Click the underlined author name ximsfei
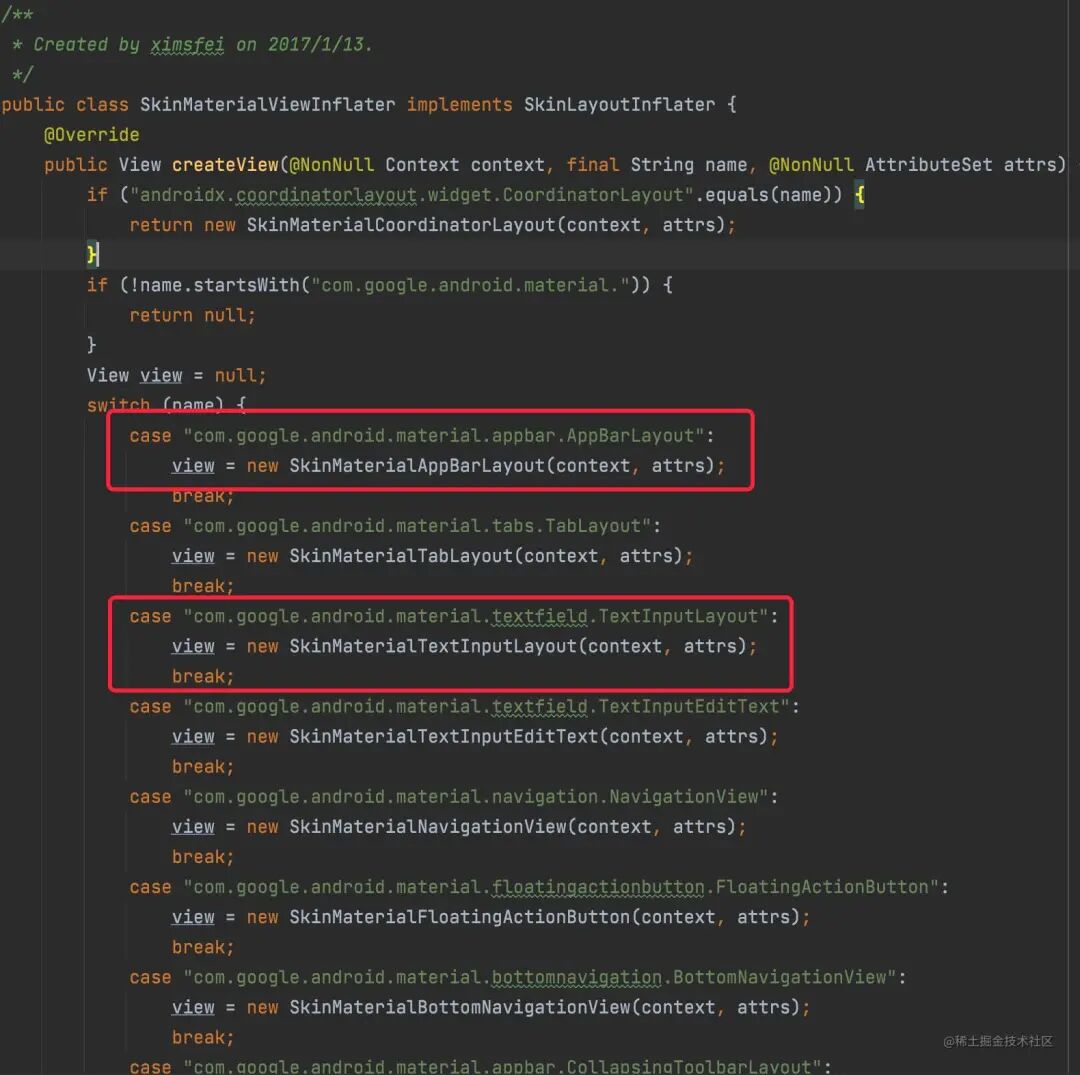 point(187,45)
